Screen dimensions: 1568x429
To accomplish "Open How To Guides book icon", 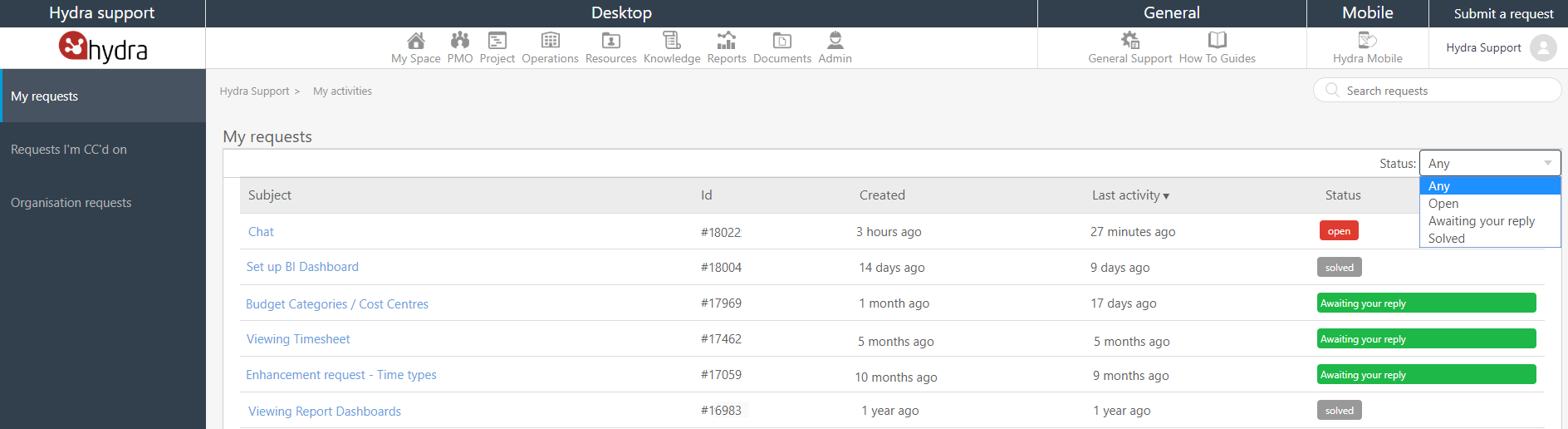I will point(1218,40).
